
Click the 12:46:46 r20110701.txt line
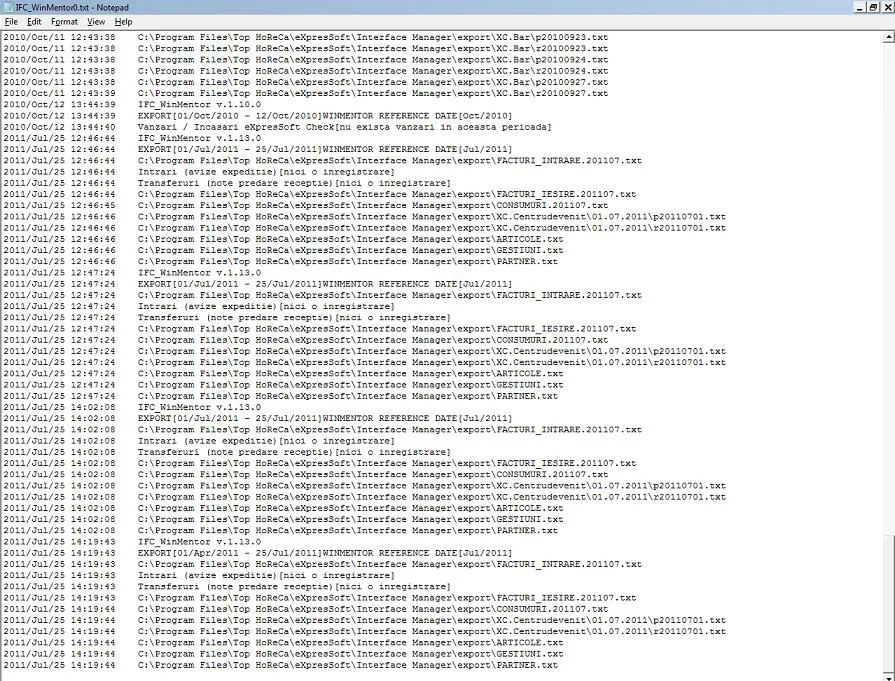tap(365, 228)
